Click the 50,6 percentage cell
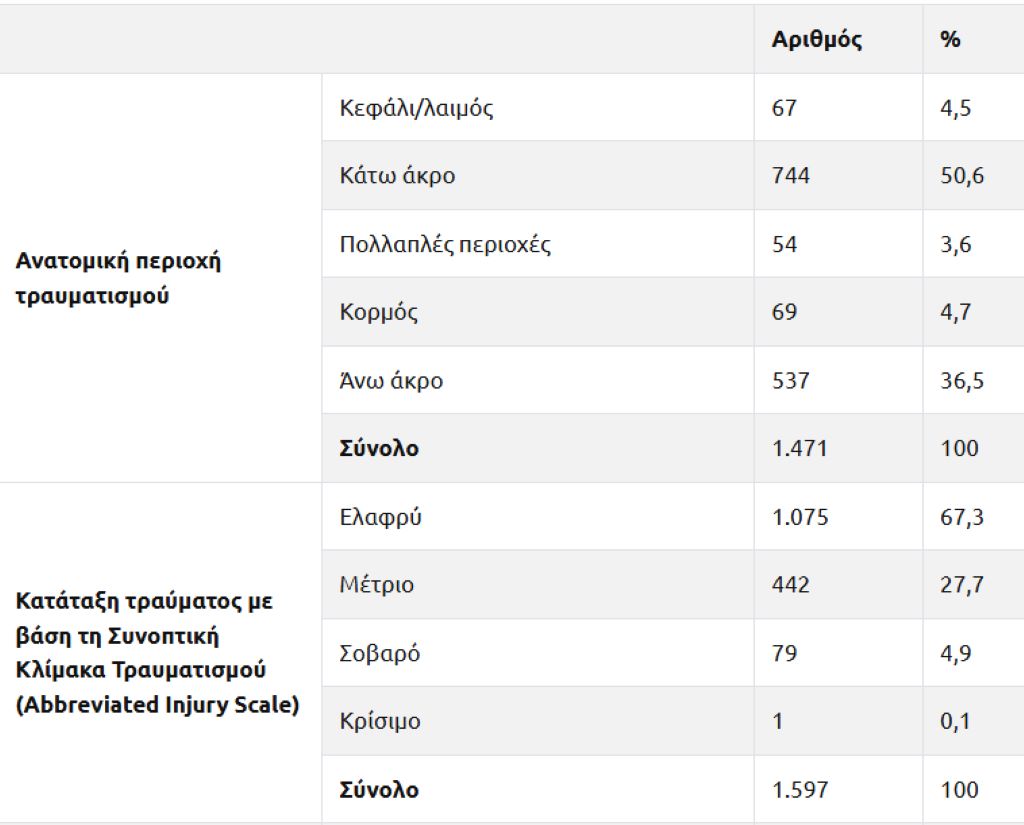The image size is (1024, 825). coord(961,176)
